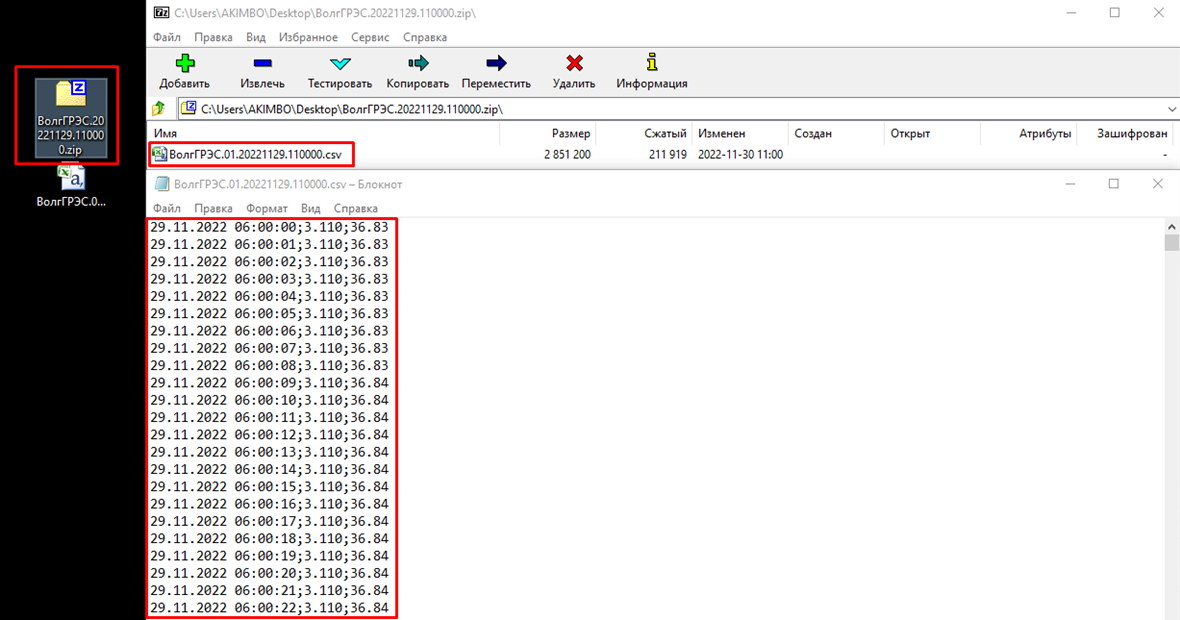Image resolution: width=1180 pixels, height=620 pixels.
Task: Click the Move arrow icon in toolbar
Action: coord(496,64)
